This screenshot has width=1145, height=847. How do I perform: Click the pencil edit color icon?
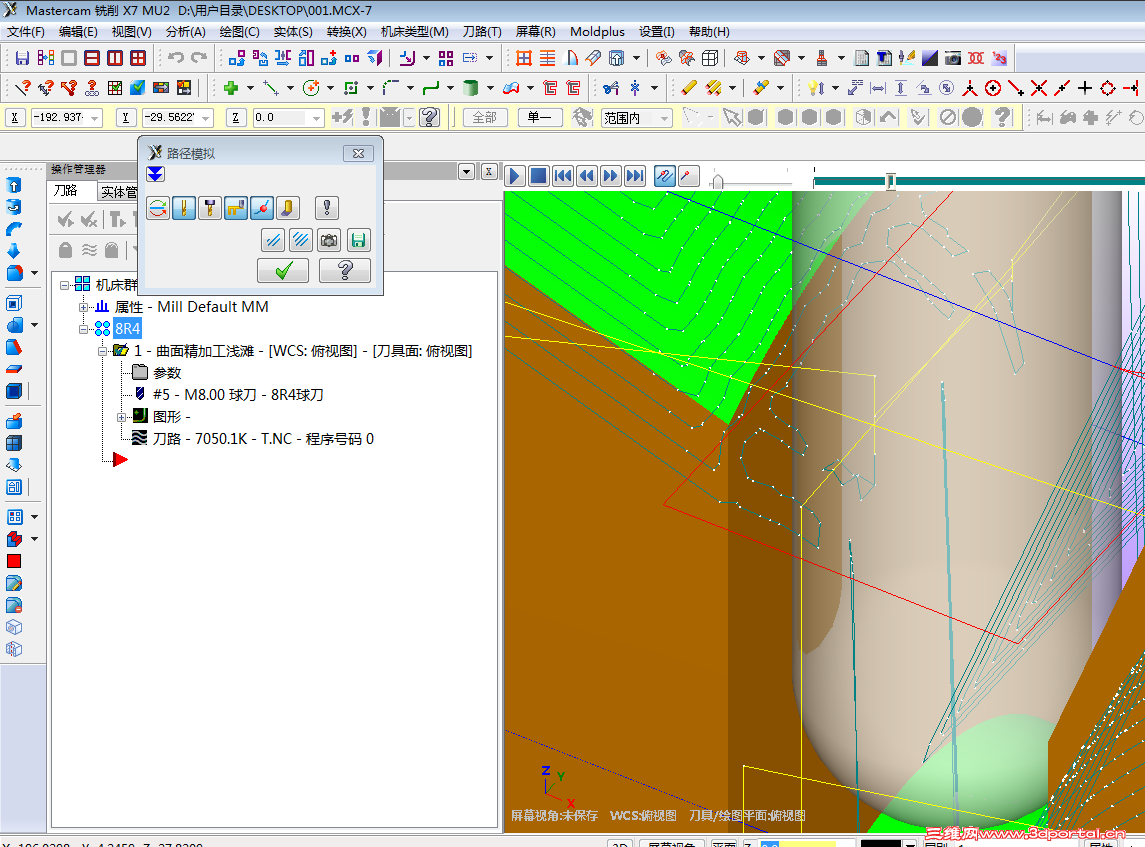point(688,88)
